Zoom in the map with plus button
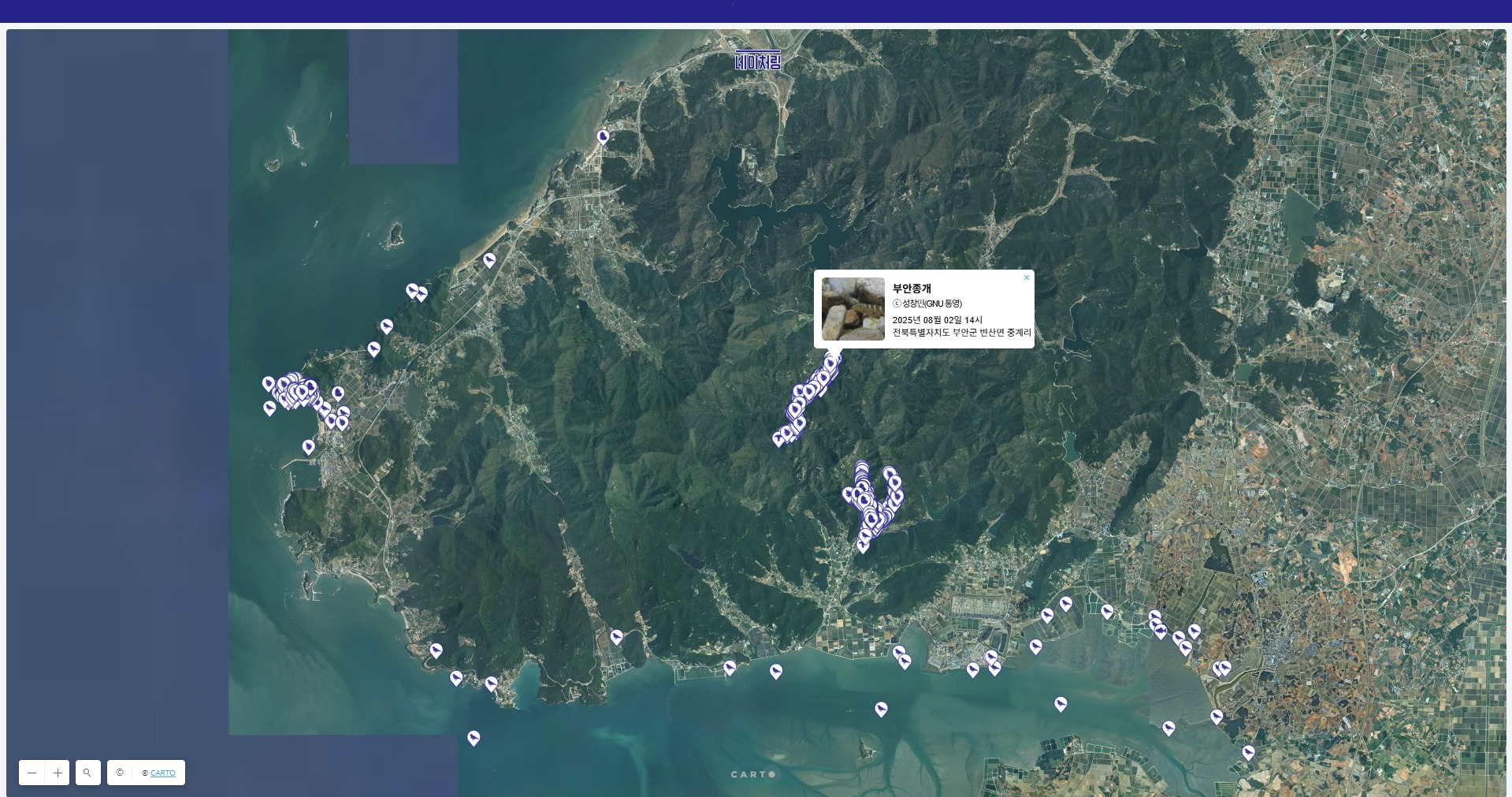The width and height of the screenshot is (1512, 797). point(58,773)
